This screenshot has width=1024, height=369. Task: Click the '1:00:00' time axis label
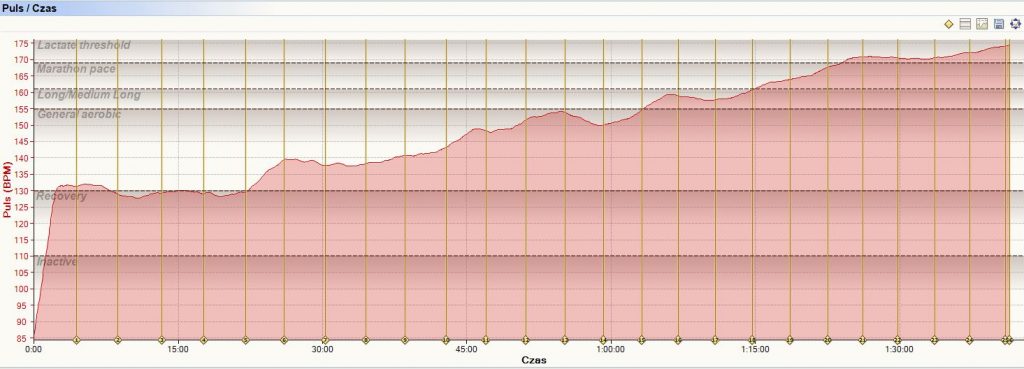[x=611, y=349]
